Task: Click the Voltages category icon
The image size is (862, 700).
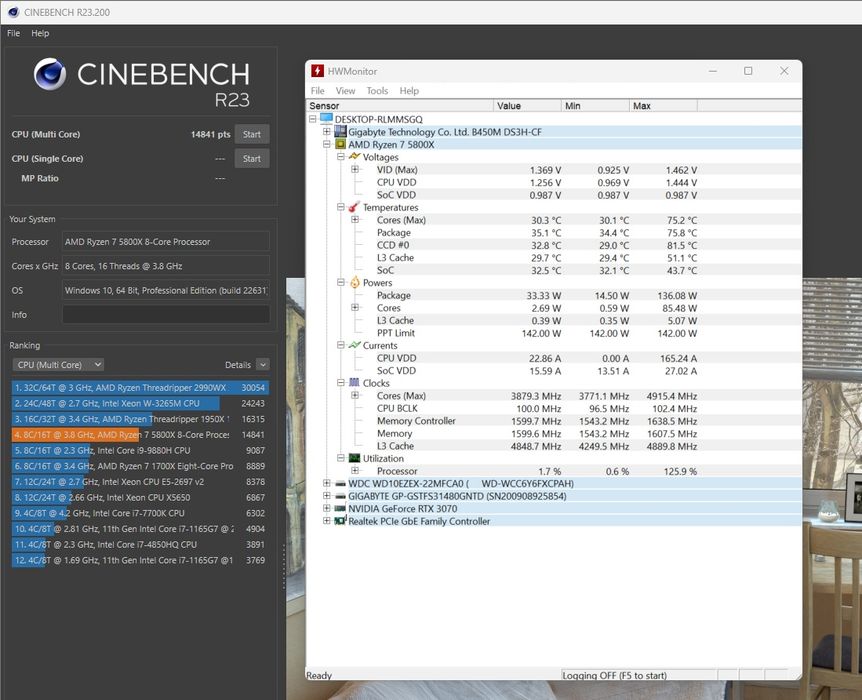Action: click(x=355, y=157)
